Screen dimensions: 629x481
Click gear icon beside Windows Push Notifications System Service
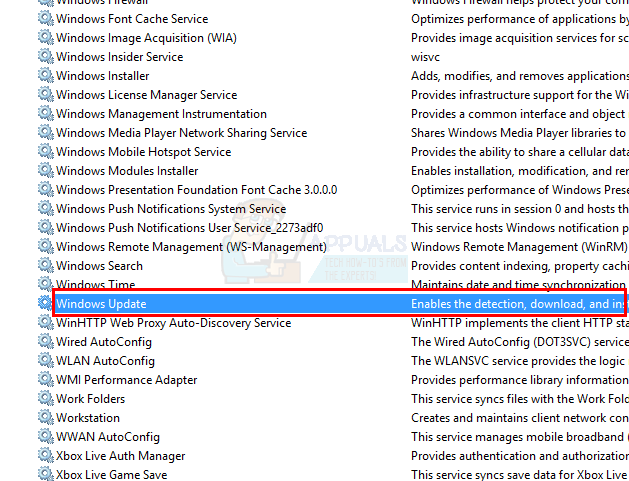(x=46, y=209)
